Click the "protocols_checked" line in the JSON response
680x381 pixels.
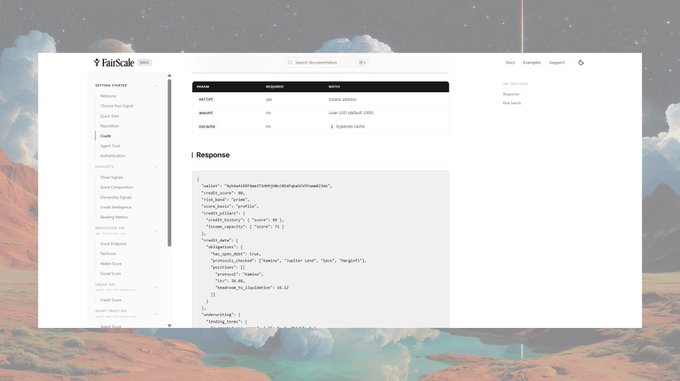click(x=288, y=261)
